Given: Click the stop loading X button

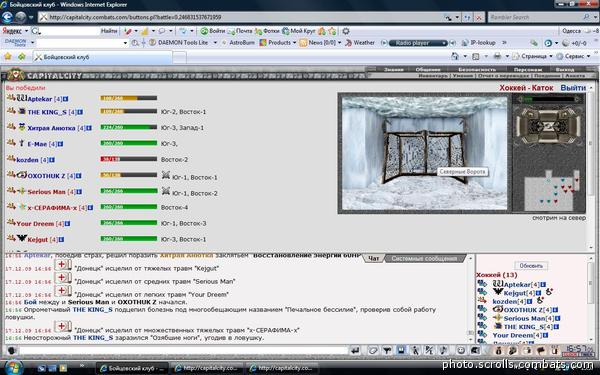Looking at the screenshot, I should (479, 17).
